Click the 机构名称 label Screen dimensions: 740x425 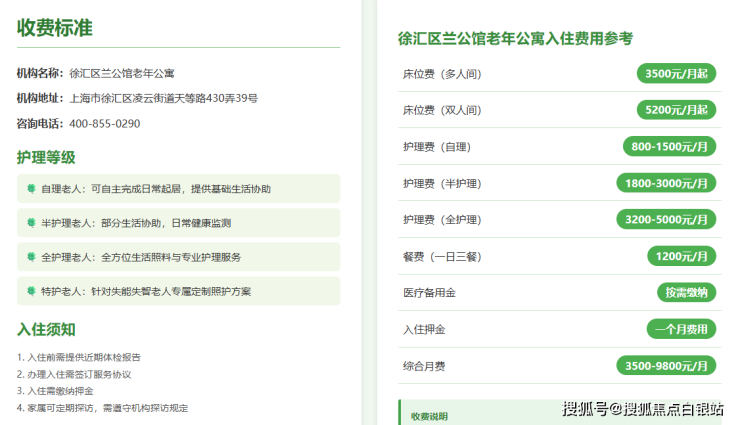[40, 73]
